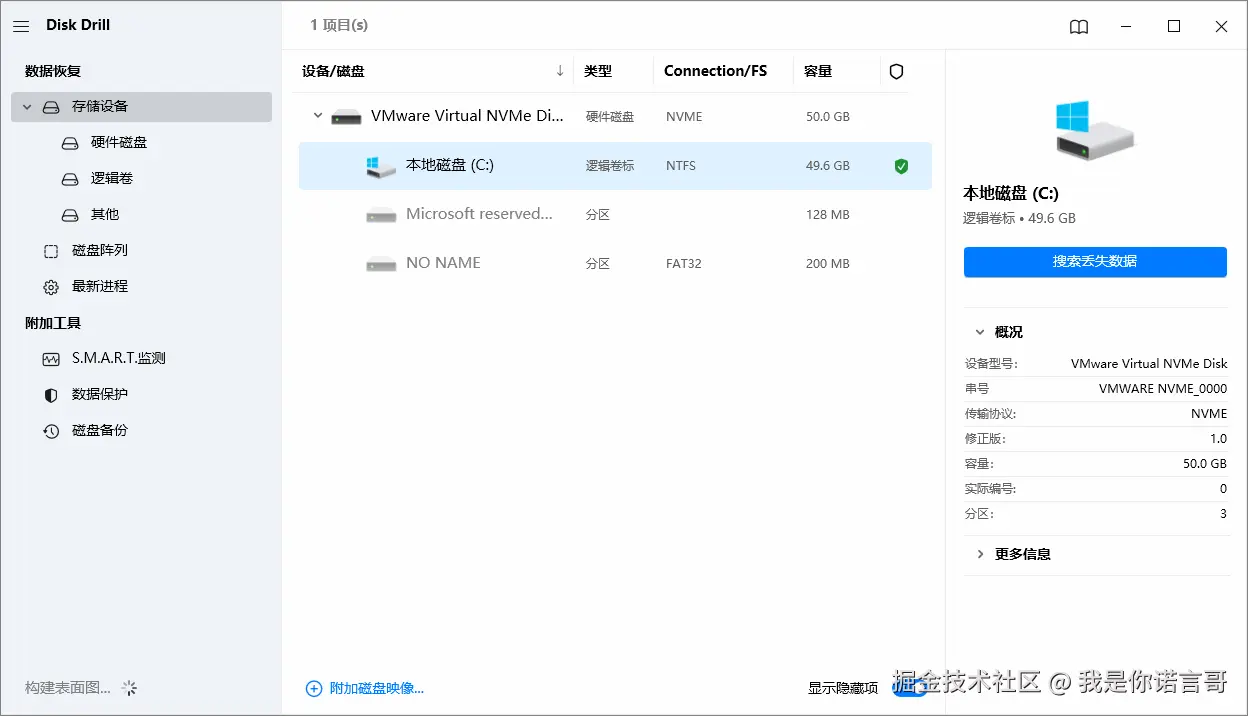The image size is (1248, 716).
Task: Collapse the 存储设备 tree chevron
Action: 27,107
